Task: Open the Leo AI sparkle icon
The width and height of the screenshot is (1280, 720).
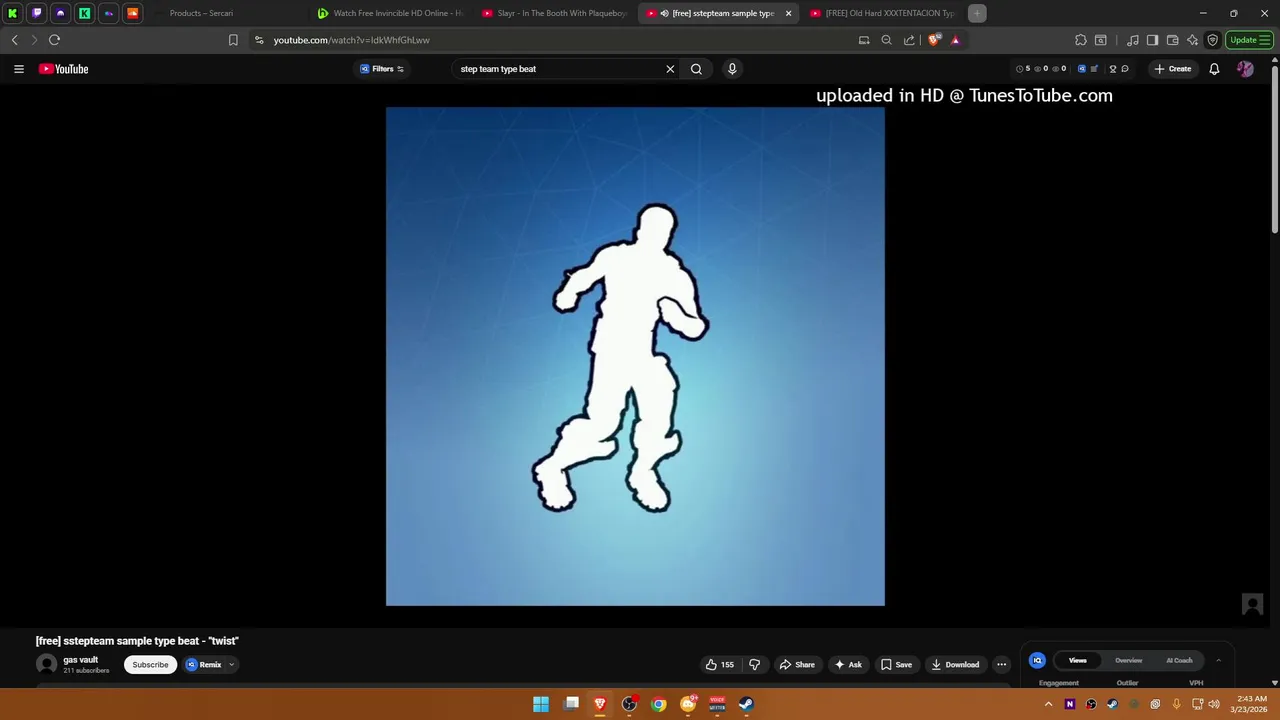Action: click(1192, 40)
